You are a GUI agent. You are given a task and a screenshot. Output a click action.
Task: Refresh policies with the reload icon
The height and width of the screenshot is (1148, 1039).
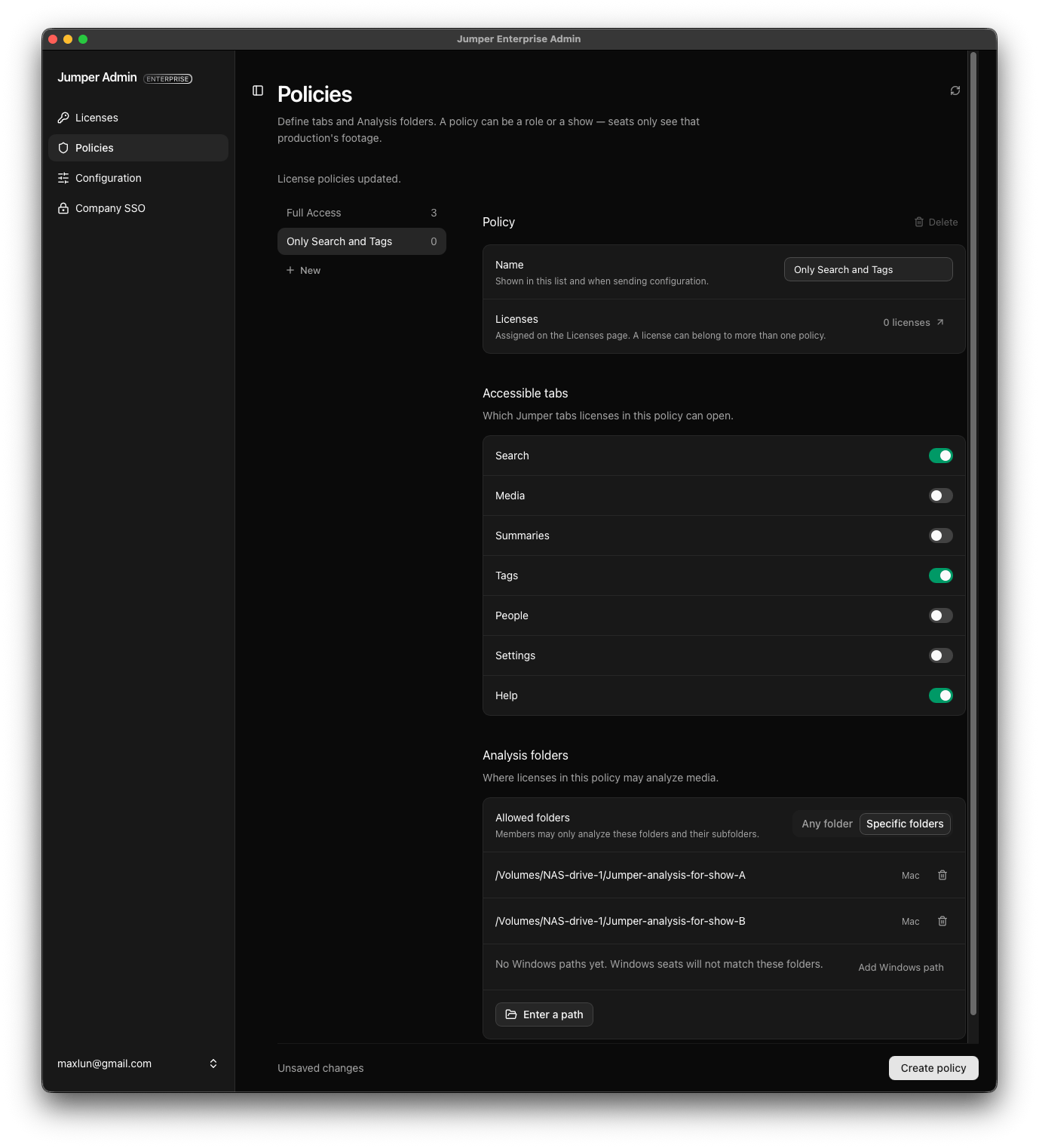[x=955, y=91]
